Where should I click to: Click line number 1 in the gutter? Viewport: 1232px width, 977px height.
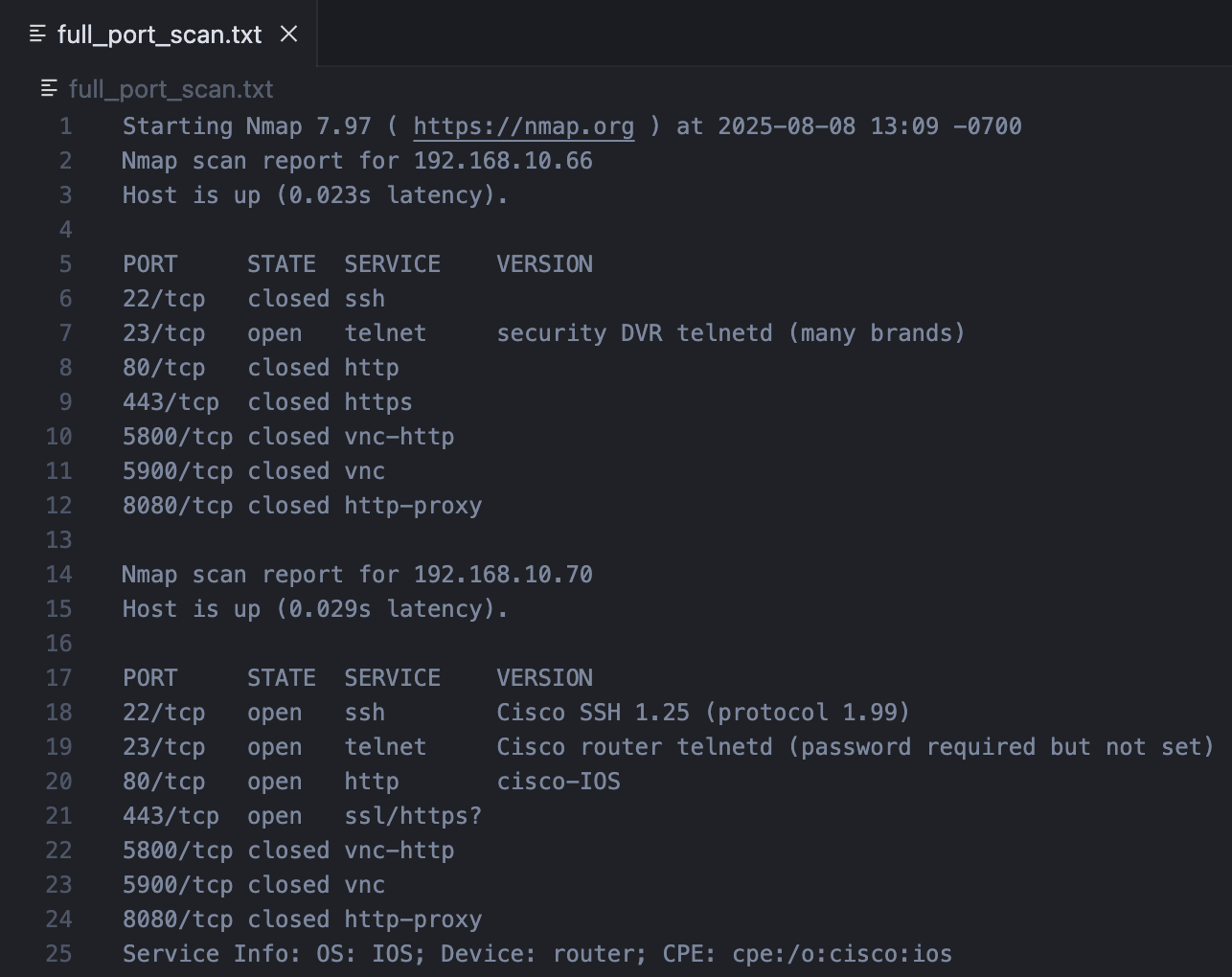point(65,126)
